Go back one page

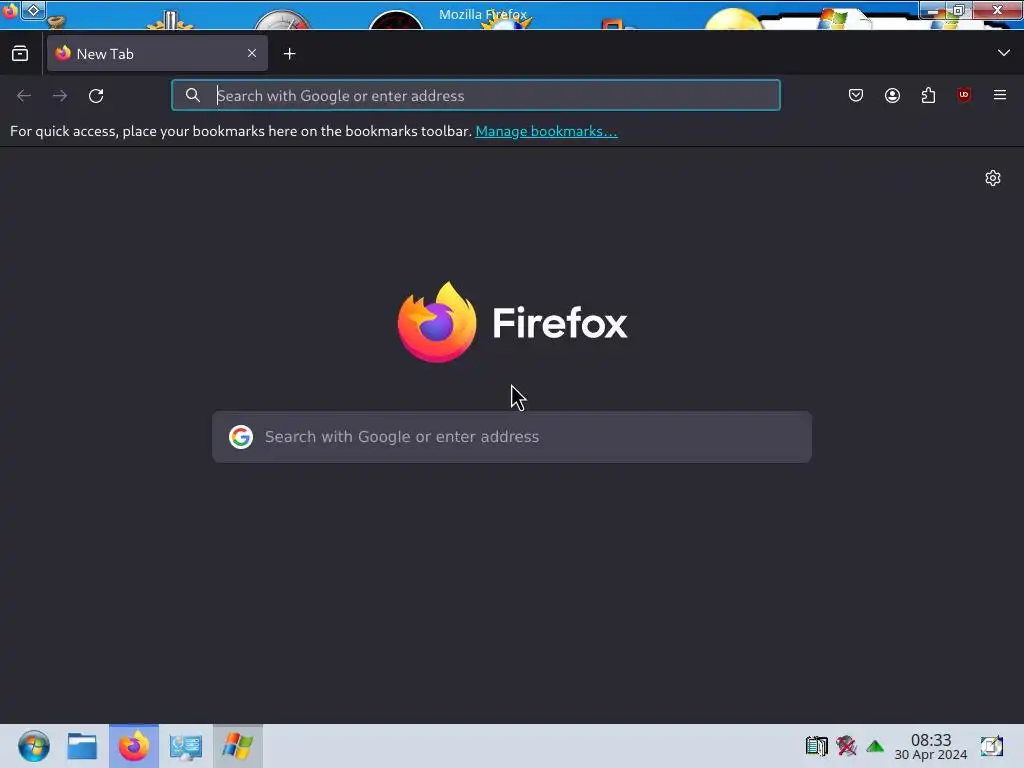[x=24, y=96]
